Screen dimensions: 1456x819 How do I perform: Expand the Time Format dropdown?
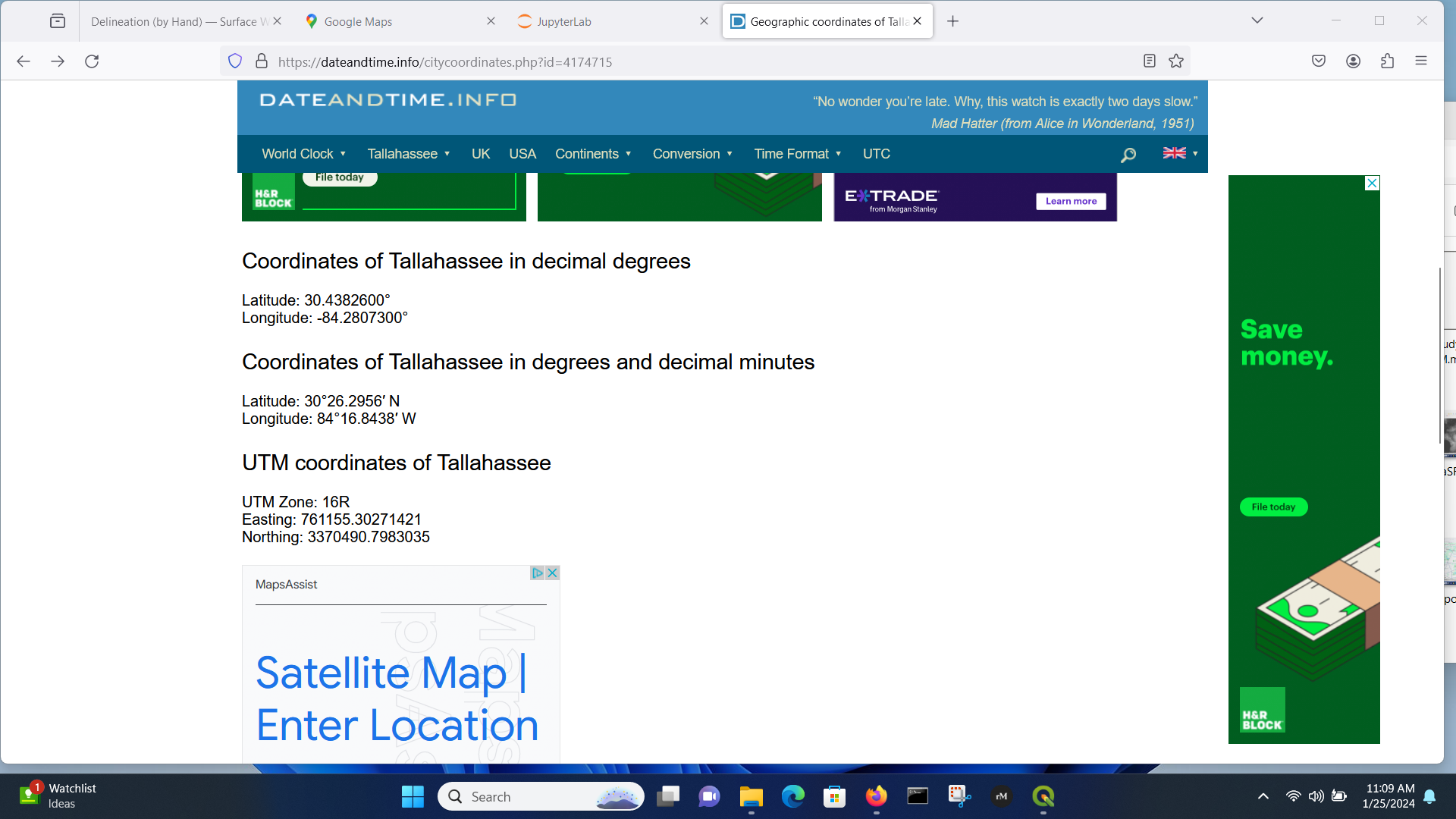tap(798, 154)
